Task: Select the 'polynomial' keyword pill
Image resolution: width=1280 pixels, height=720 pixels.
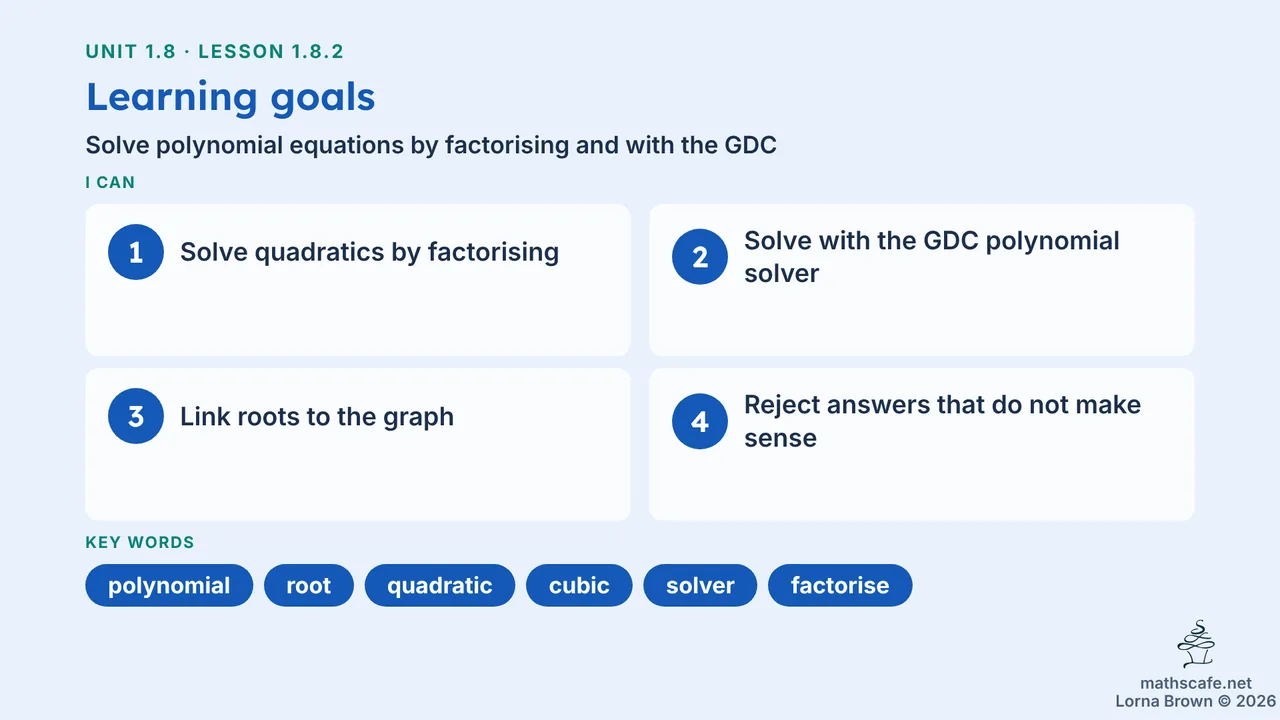Action: 169,585
